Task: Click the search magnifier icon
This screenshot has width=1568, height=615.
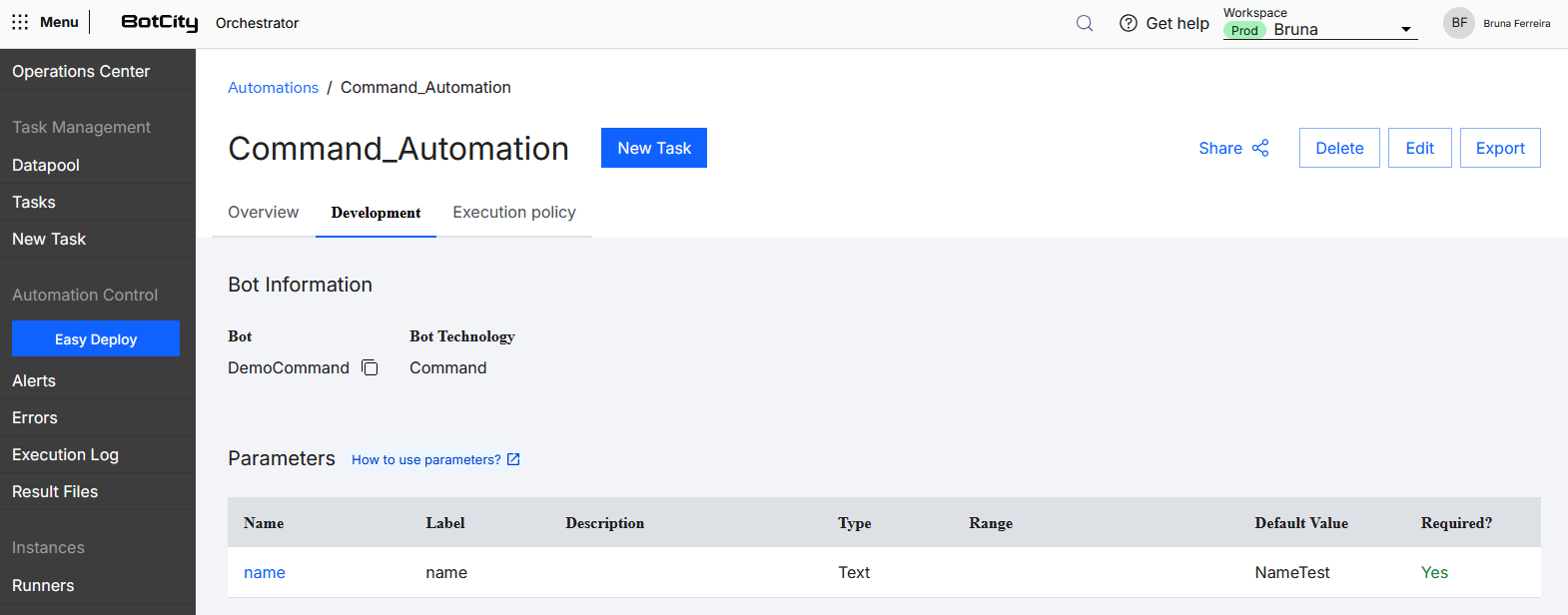Action: coord(1085,23)
